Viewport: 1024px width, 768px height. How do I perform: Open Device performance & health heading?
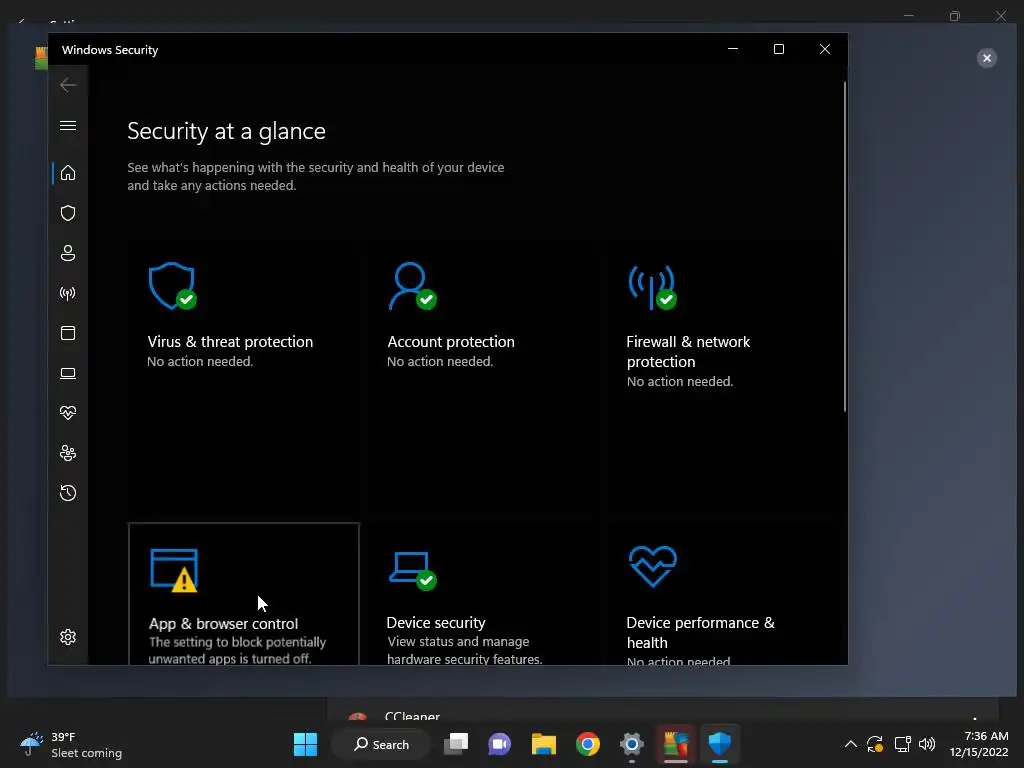pos(700,632)
